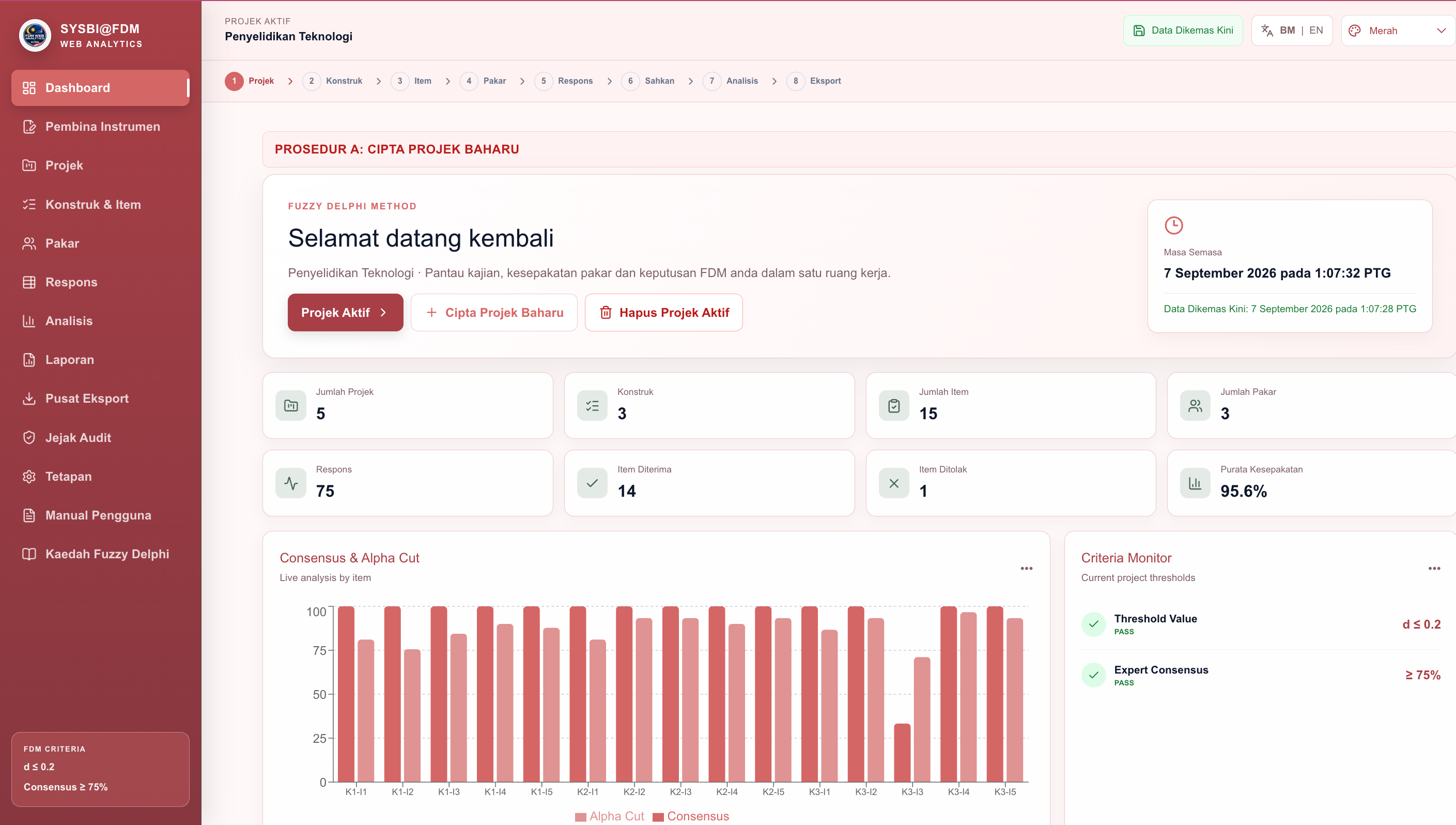Click the SYSBI@FDM logo emblem
The height and width of the screenshot is (825, 1456).
pyautogui.click(x=35, y=35)
